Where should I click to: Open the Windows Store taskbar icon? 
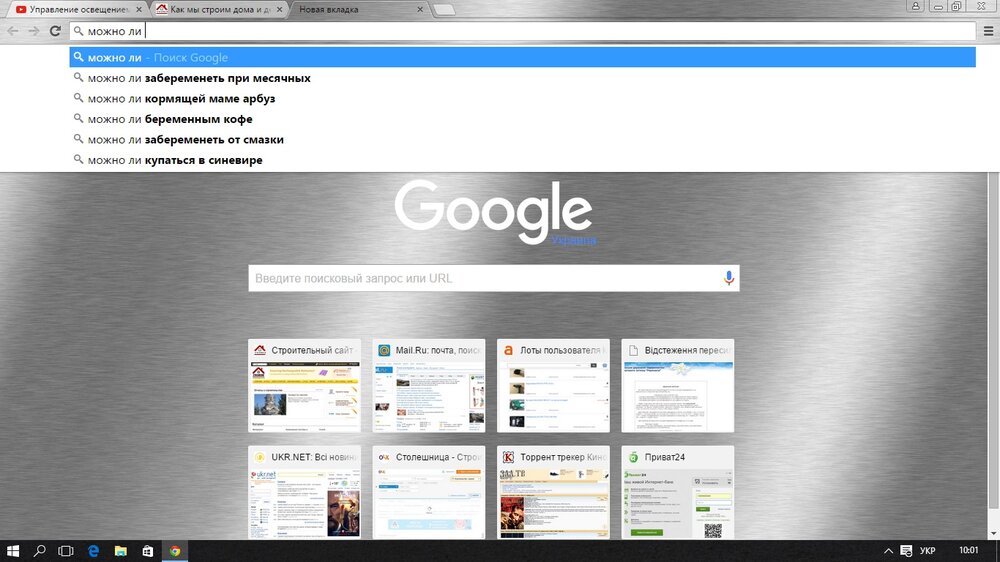point(147,551)
